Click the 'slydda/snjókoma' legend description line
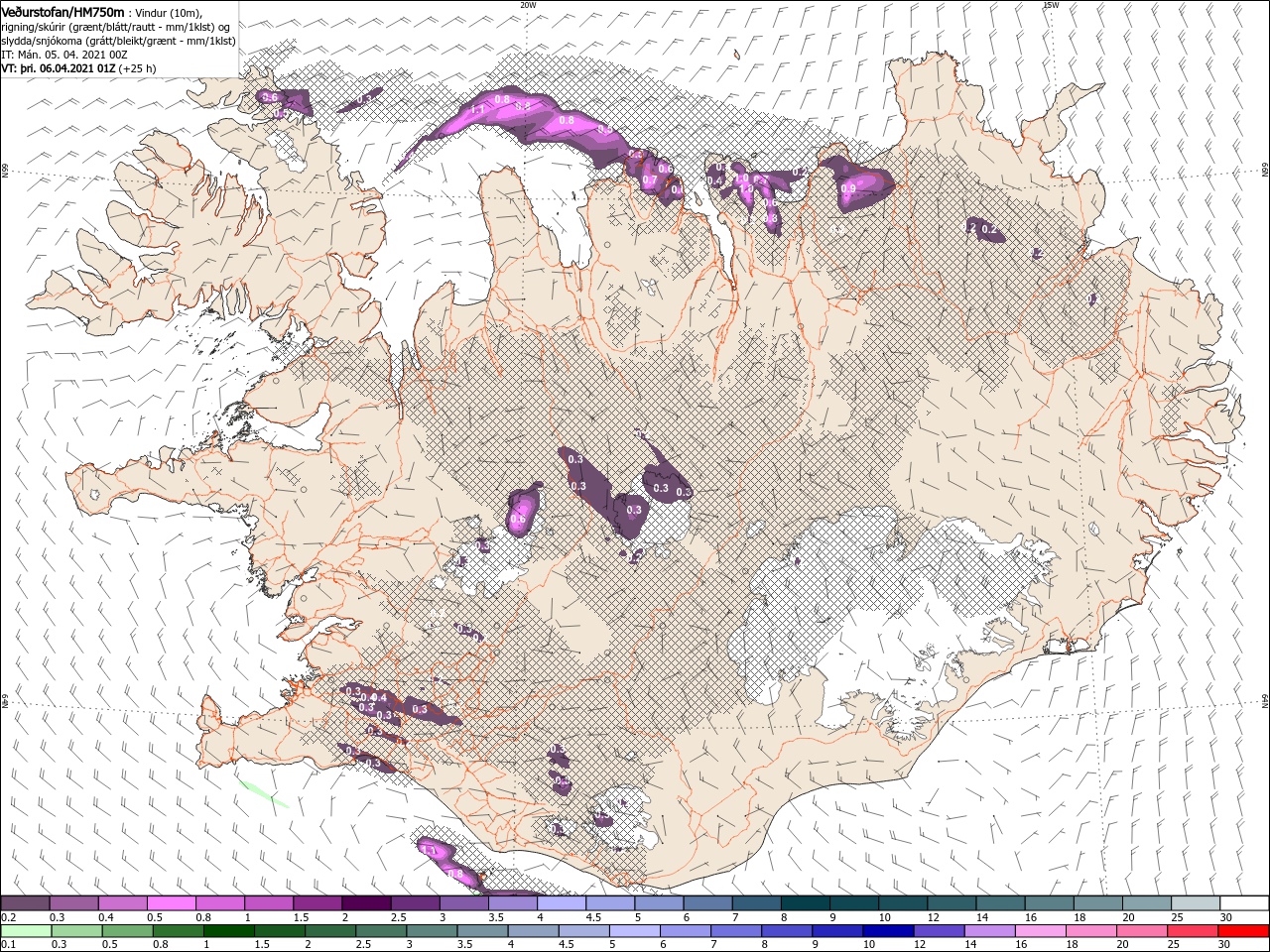Viewport: 1270px width, 952px height. [x=116, y=41]
